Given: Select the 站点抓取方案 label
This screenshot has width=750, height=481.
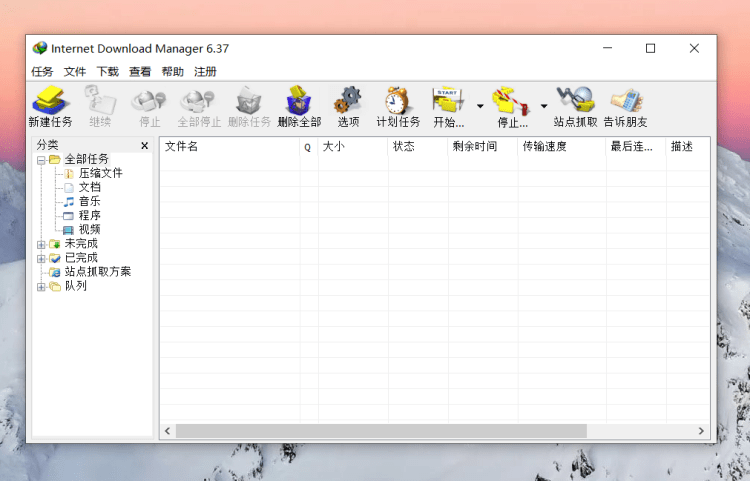Looking at the screenshot, I should [98, 272].
